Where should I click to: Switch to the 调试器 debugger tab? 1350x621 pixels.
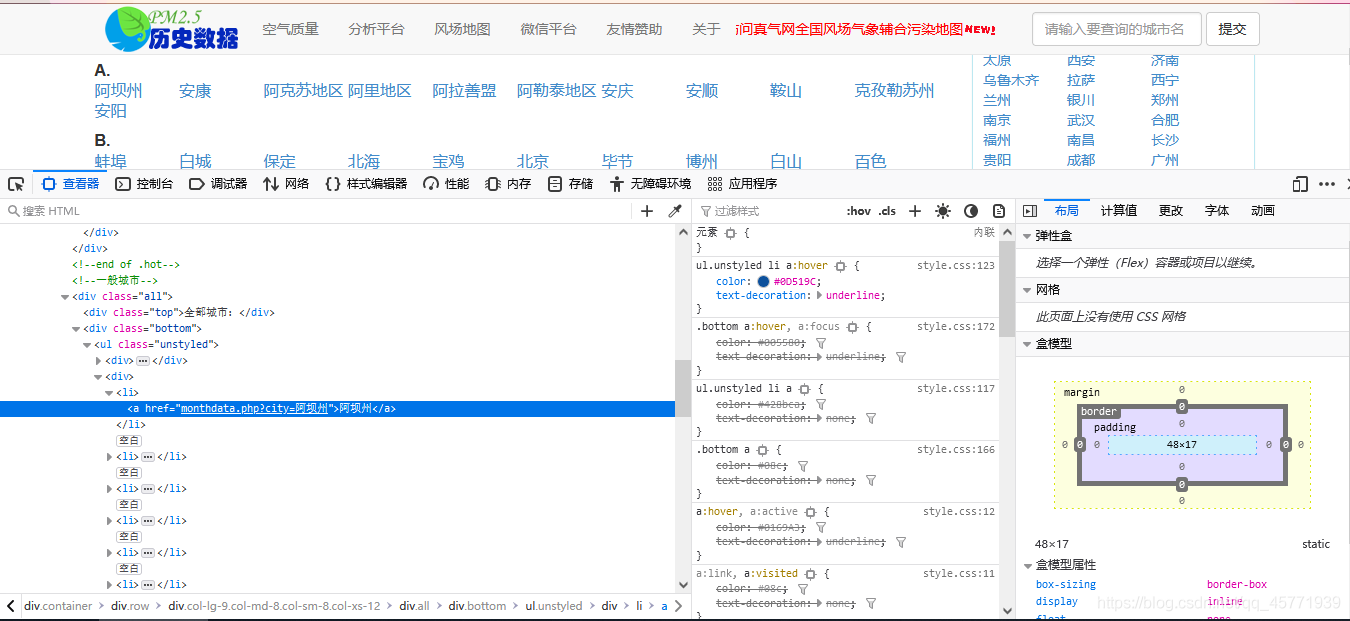218,184
